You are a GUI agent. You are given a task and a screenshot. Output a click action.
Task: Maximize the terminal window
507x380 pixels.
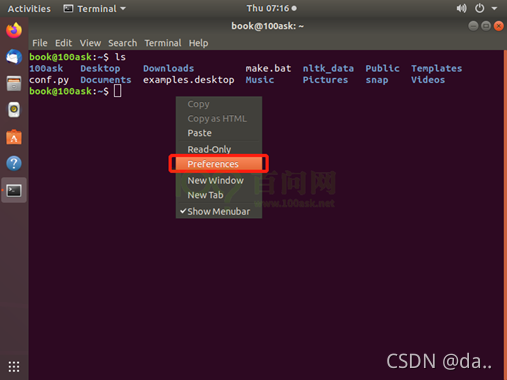(x=486, y=26)
